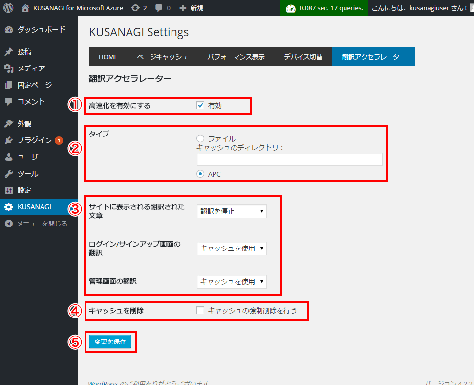
Task: Select the APC cache type radio button
Action: (x=200, y=174)
